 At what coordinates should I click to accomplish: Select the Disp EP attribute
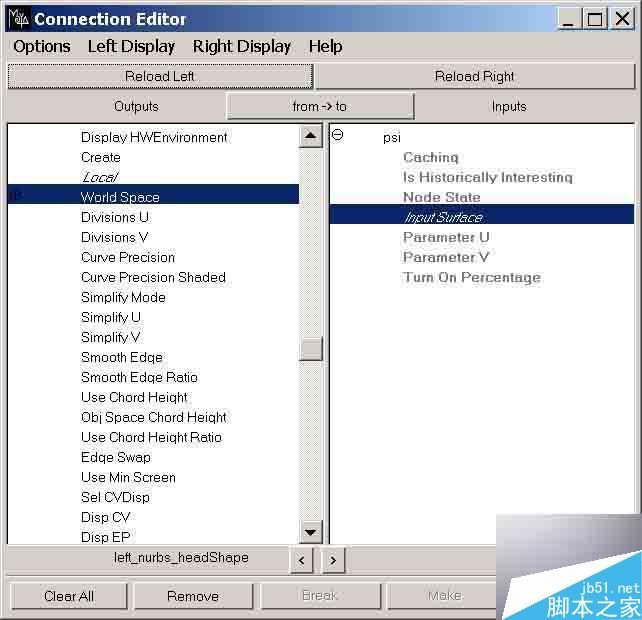tap(106, 537)
